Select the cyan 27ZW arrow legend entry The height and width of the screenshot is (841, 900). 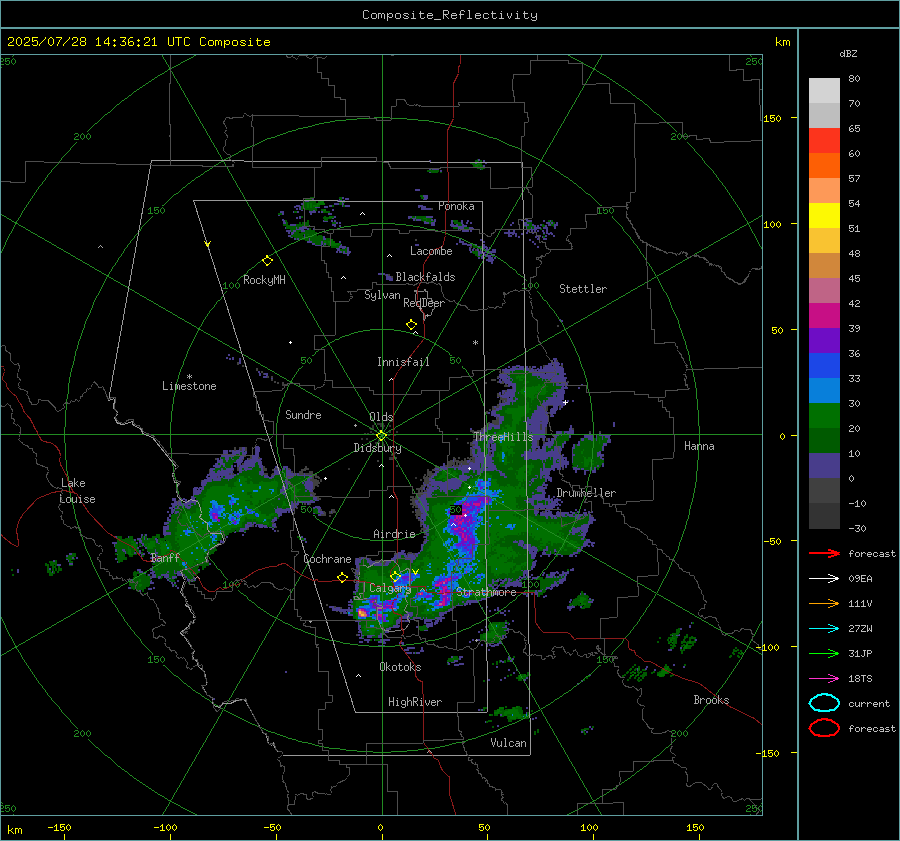click(x=824, y=629)
